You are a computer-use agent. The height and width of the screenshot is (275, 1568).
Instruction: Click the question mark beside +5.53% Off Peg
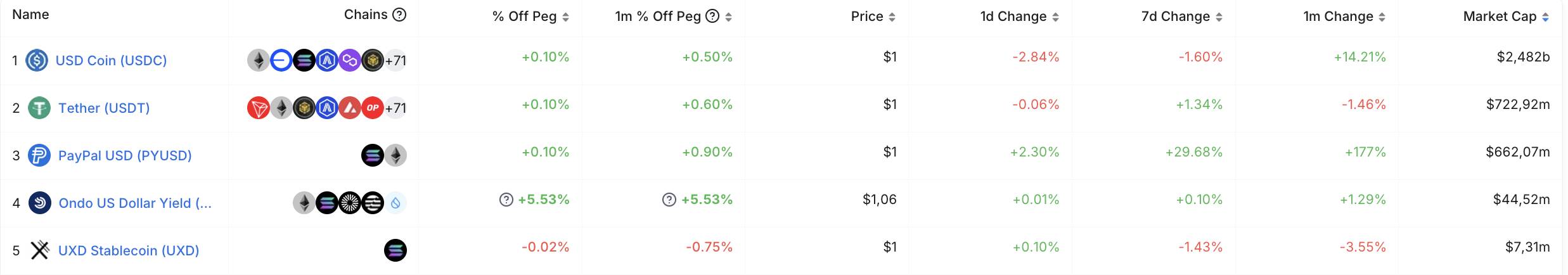(506, 200)
